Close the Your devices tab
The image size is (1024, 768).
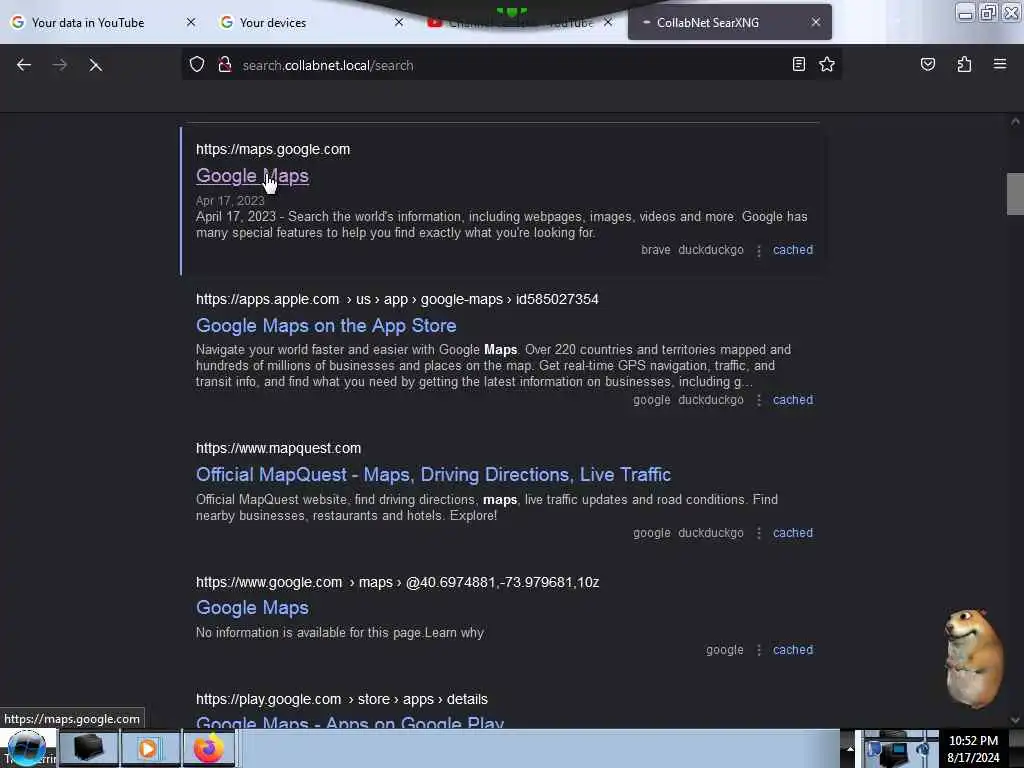click(399, 22)
